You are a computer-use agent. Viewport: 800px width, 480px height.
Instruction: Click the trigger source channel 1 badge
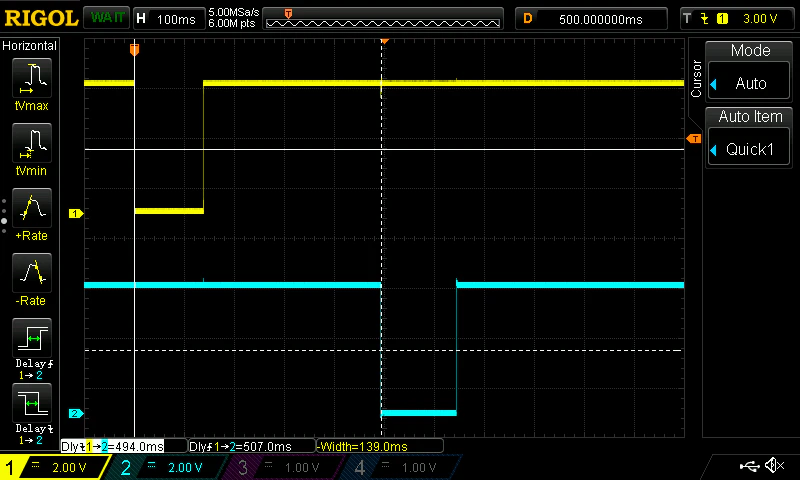point(722,19)
